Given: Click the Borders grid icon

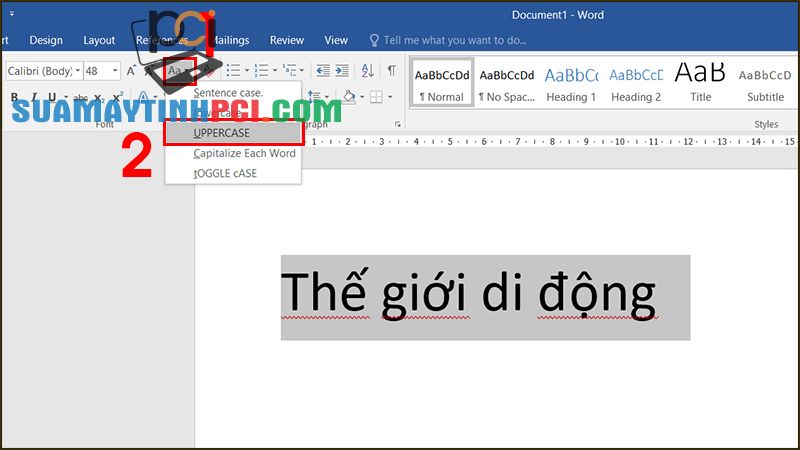Looking at the screenshot, I should click(x=375, y=97).
